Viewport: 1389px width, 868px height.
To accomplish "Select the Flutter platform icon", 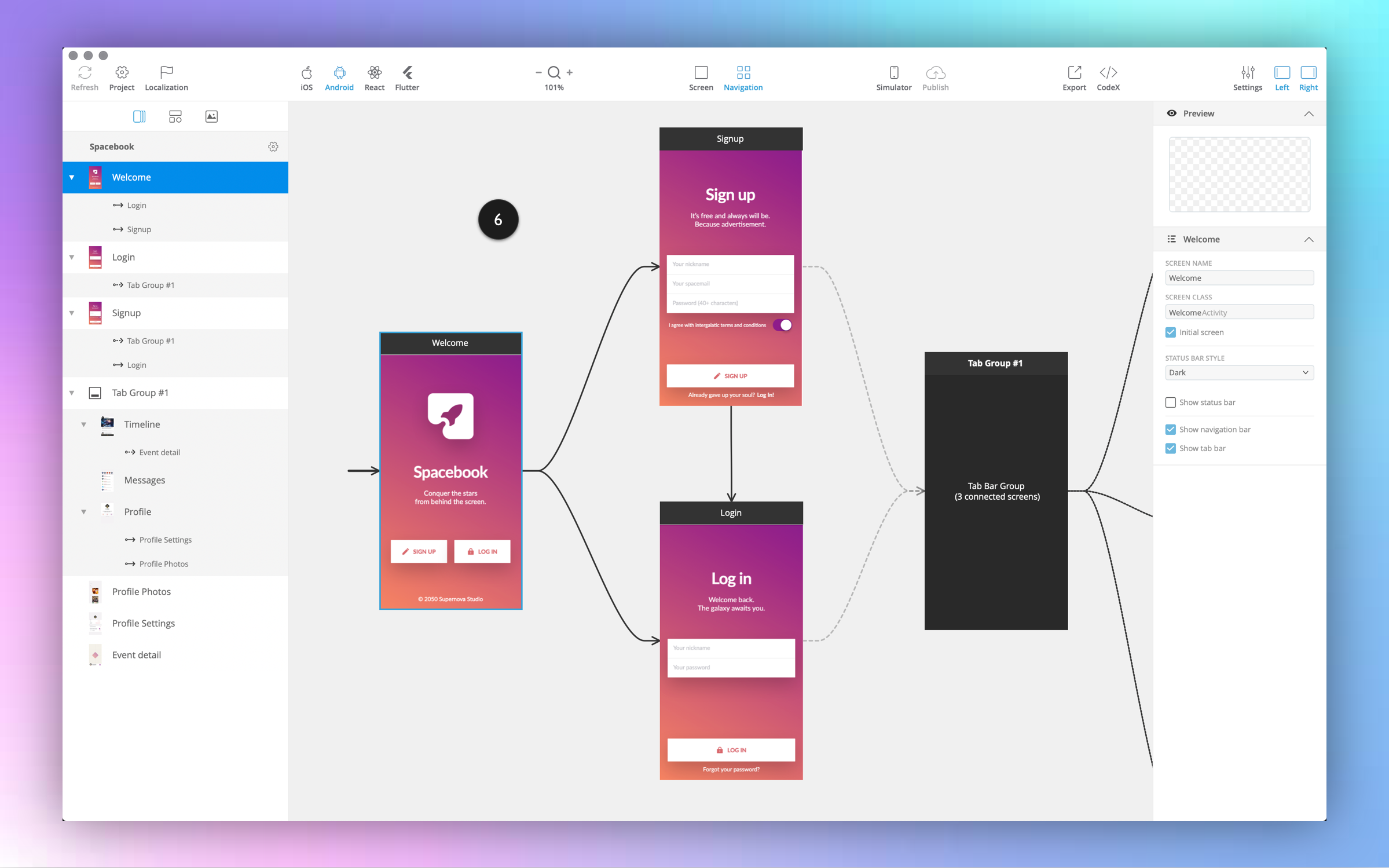I will tap(407, 73).
